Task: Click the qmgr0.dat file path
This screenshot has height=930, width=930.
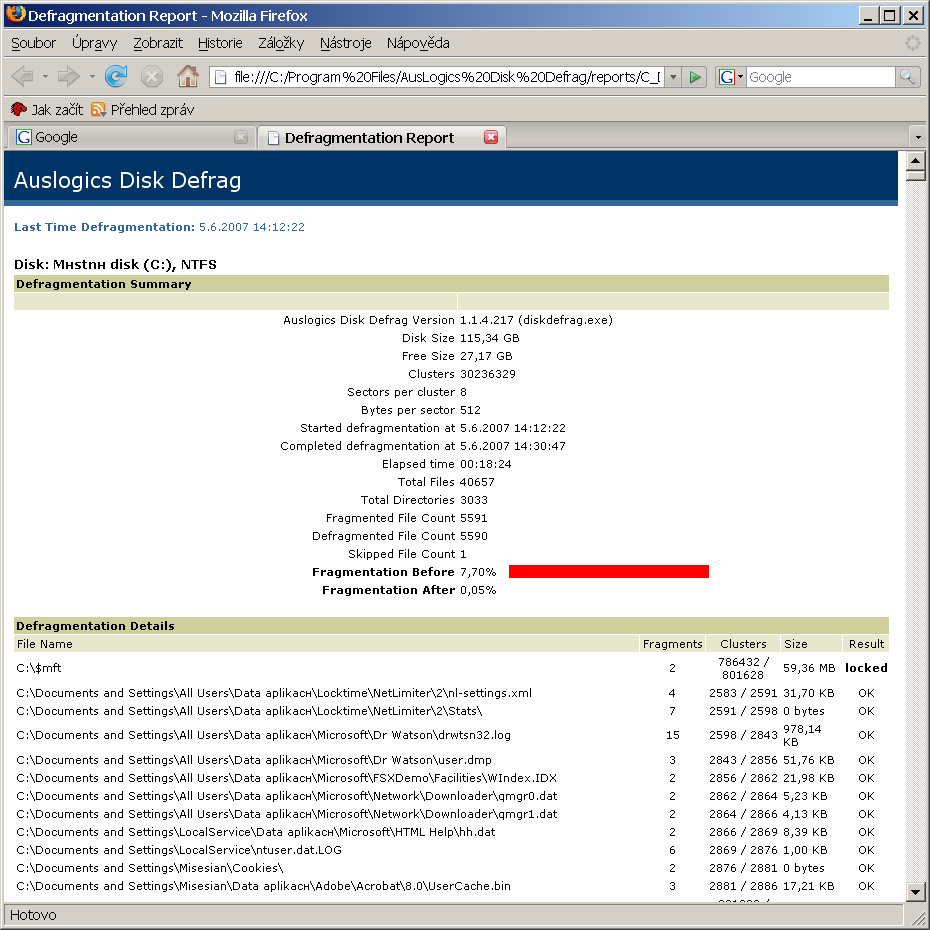Action: point(286,796)
